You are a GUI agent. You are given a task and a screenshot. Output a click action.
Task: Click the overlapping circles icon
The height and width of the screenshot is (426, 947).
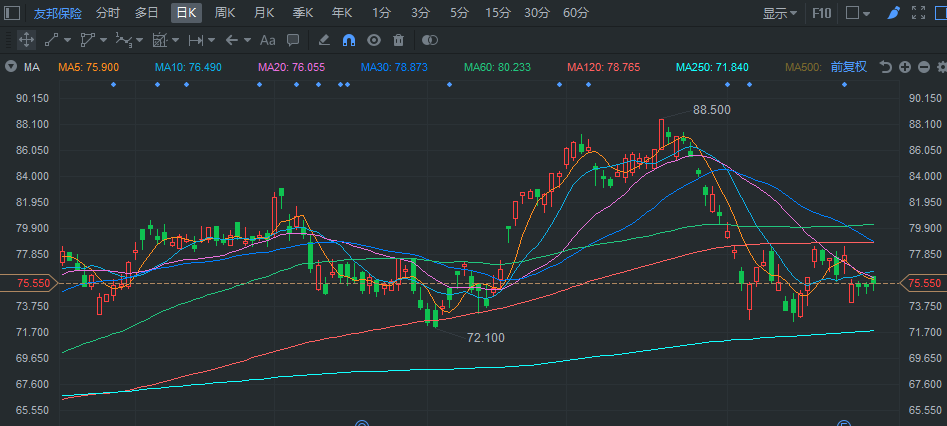(x=429, y=40)
